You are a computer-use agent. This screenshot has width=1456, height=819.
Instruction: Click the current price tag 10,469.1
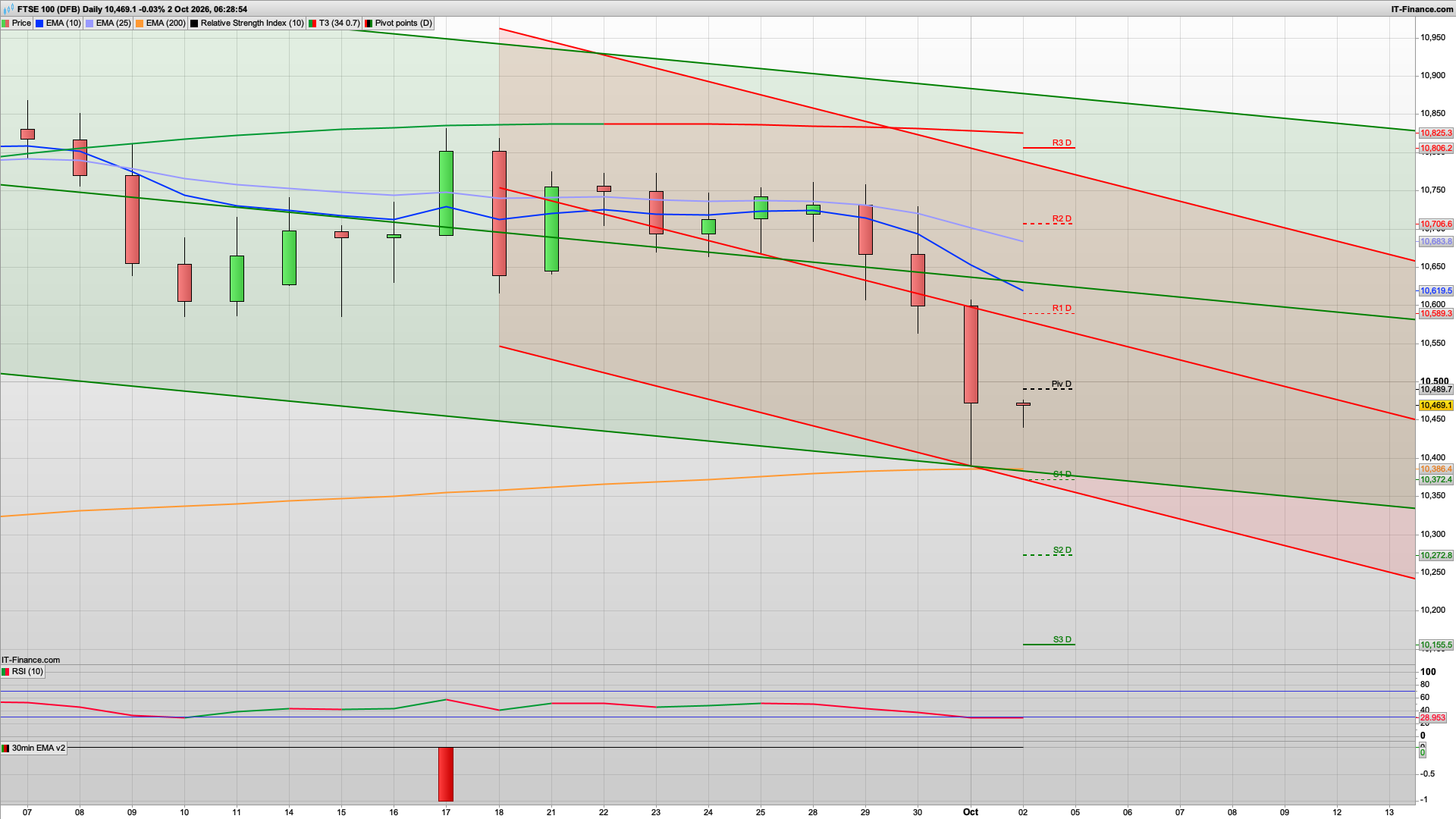coord(1436,405)
